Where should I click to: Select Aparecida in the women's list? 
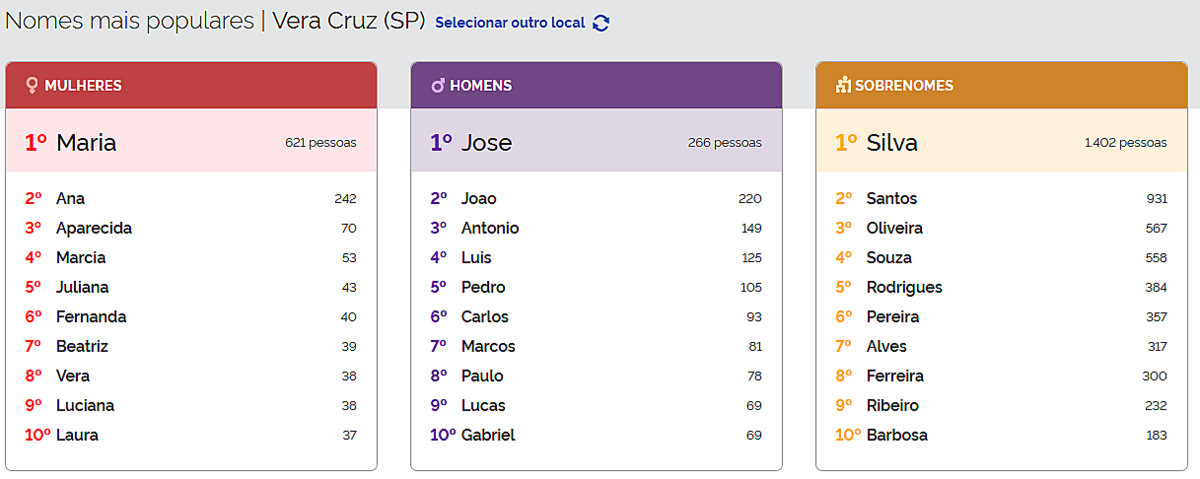(94, 228)
